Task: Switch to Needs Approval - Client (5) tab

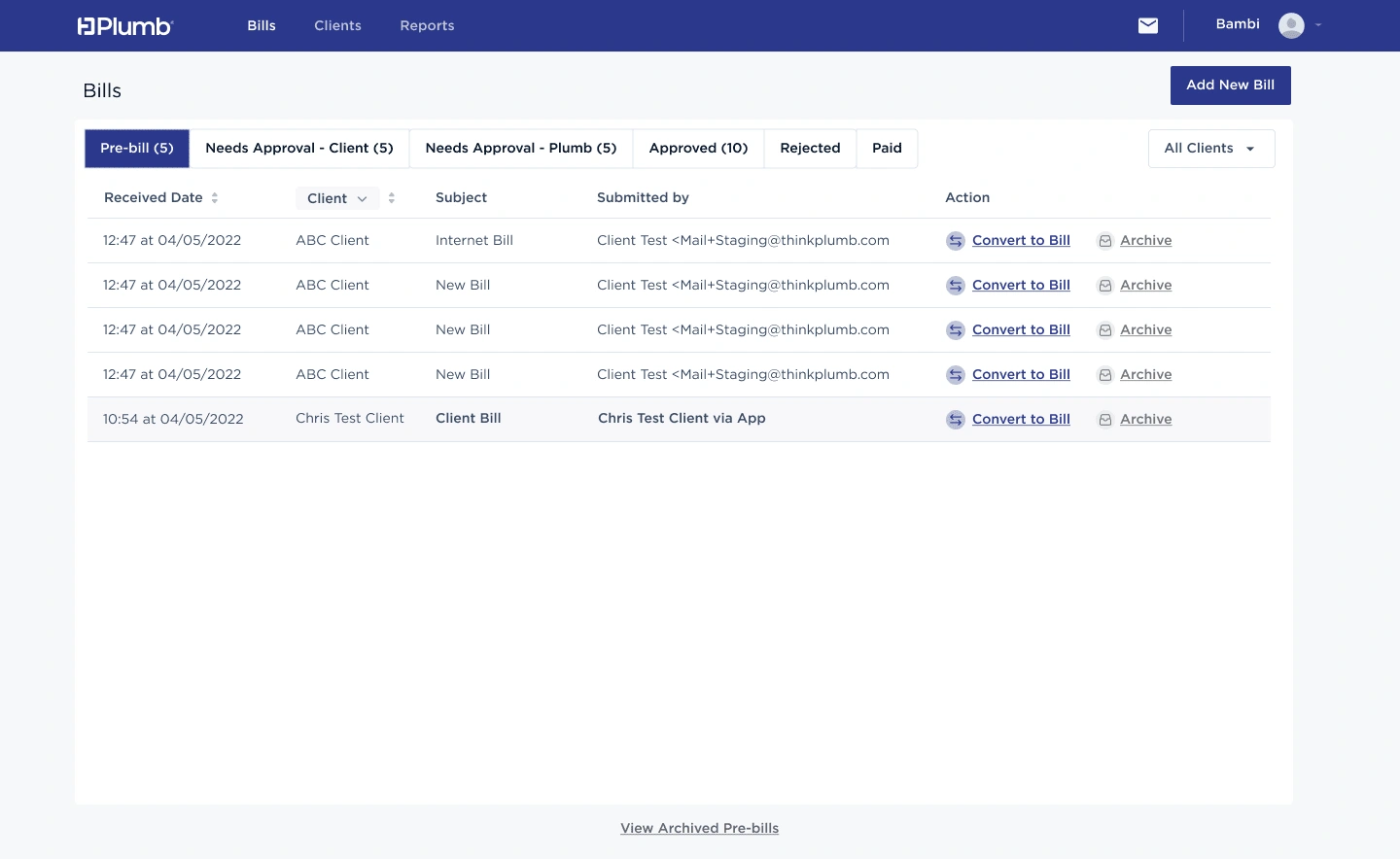Action: tap(299, 149)
